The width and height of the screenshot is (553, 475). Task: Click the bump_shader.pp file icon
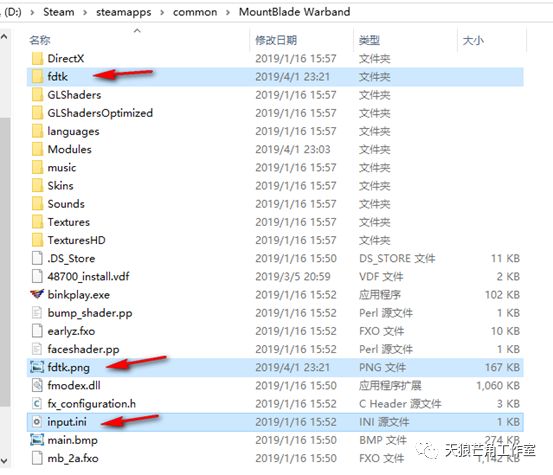click(x=37, y=313)
